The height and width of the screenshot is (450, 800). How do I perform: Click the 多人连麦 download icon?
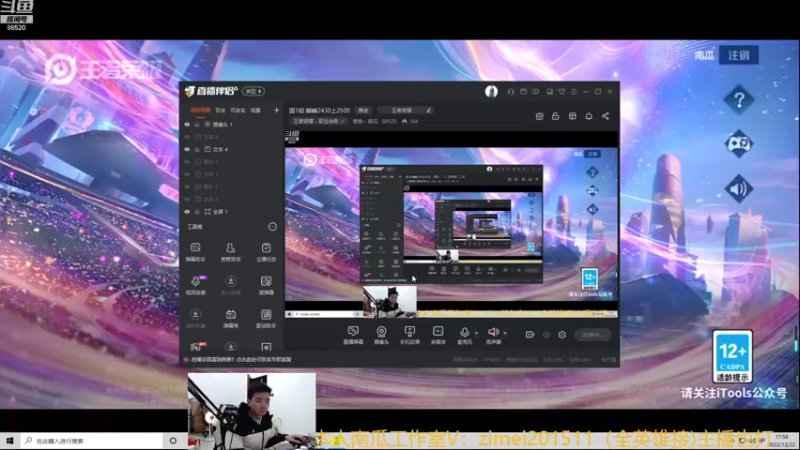pos(231,281)
